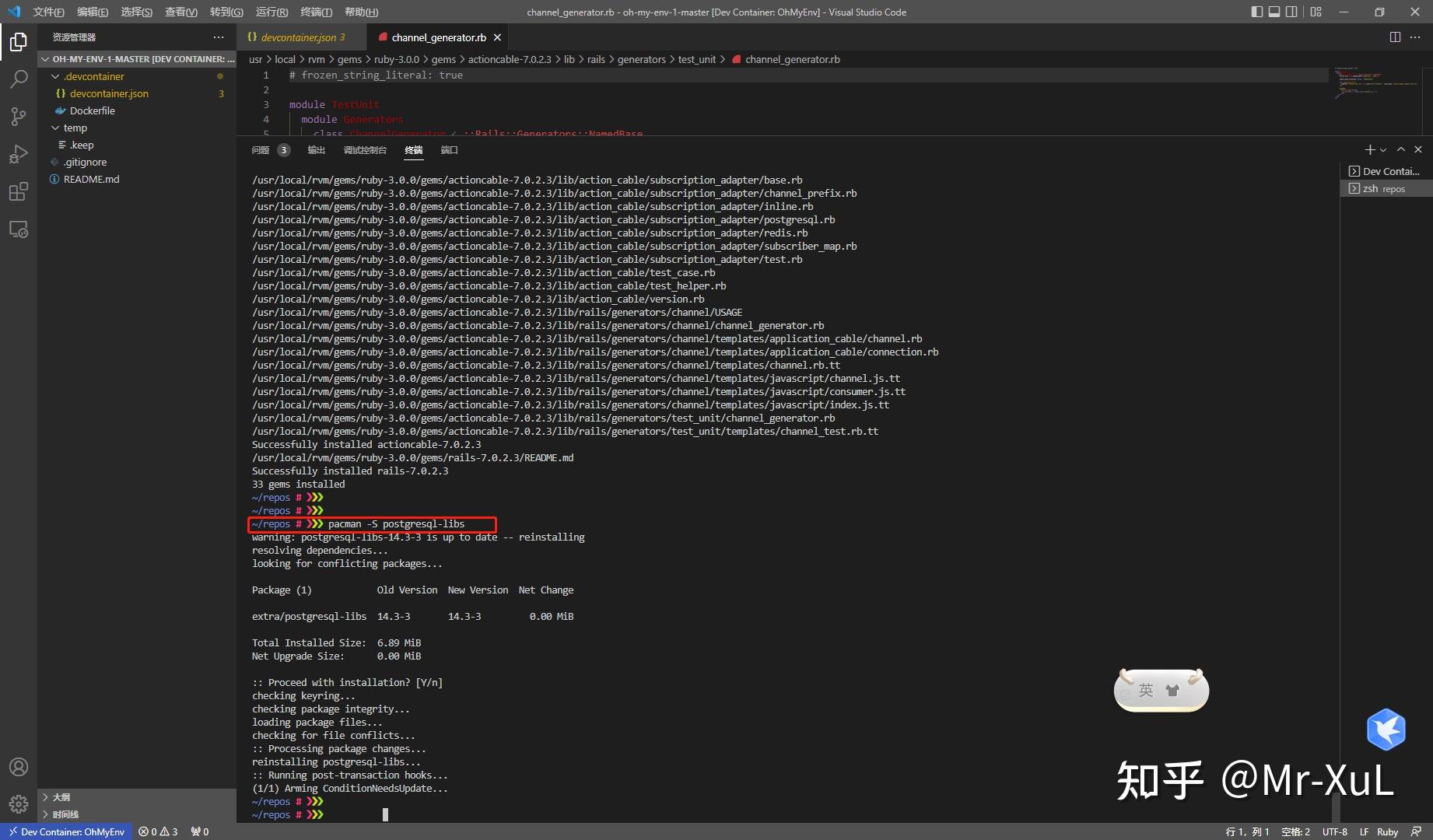Toggle primary sidebar layout icon in title bar
The image size is (1433, 840).
click(1257, 12)
